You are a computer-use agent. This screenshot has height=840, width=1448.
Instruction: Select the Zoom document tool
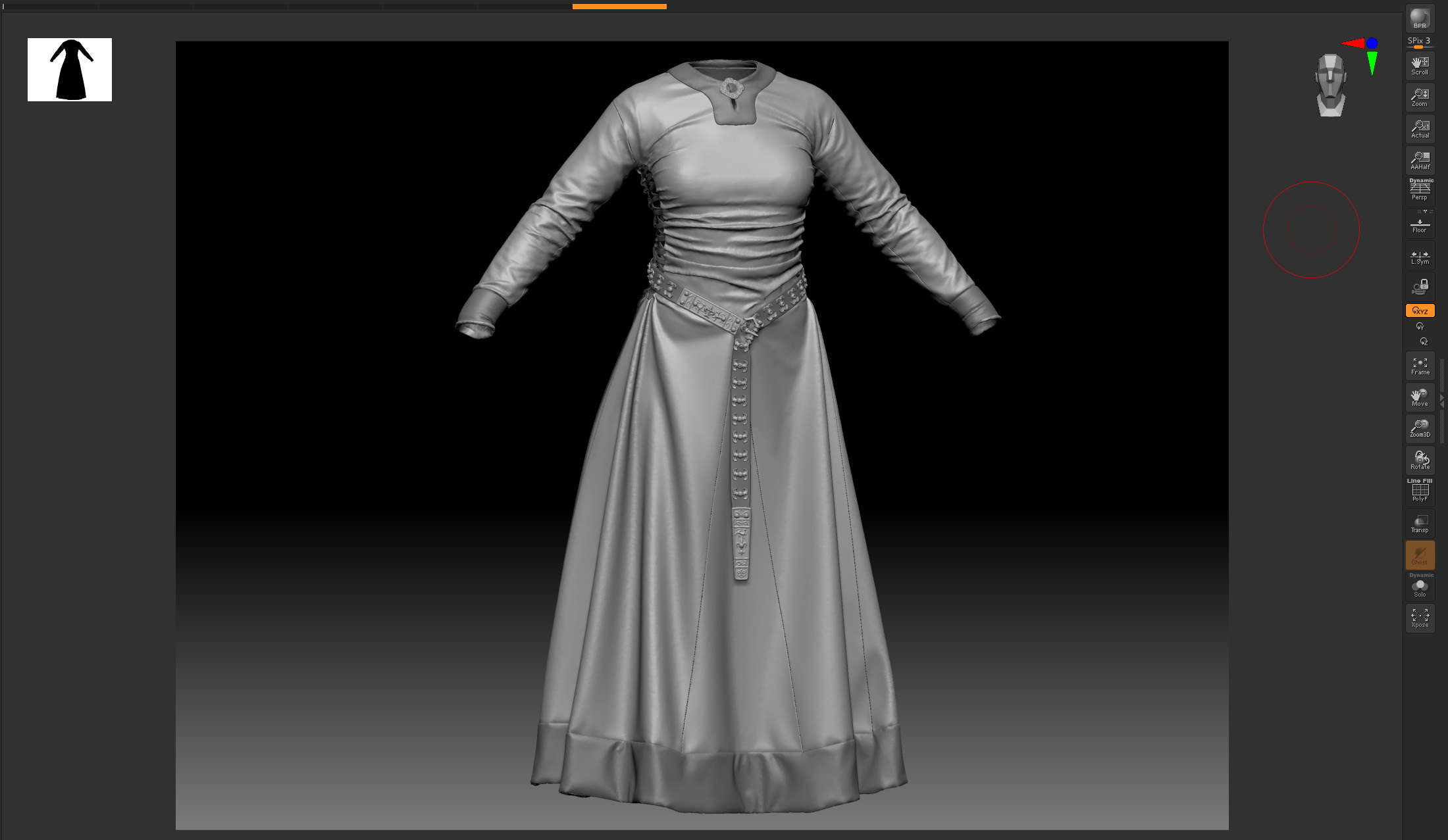click(x=1420, y=97)
